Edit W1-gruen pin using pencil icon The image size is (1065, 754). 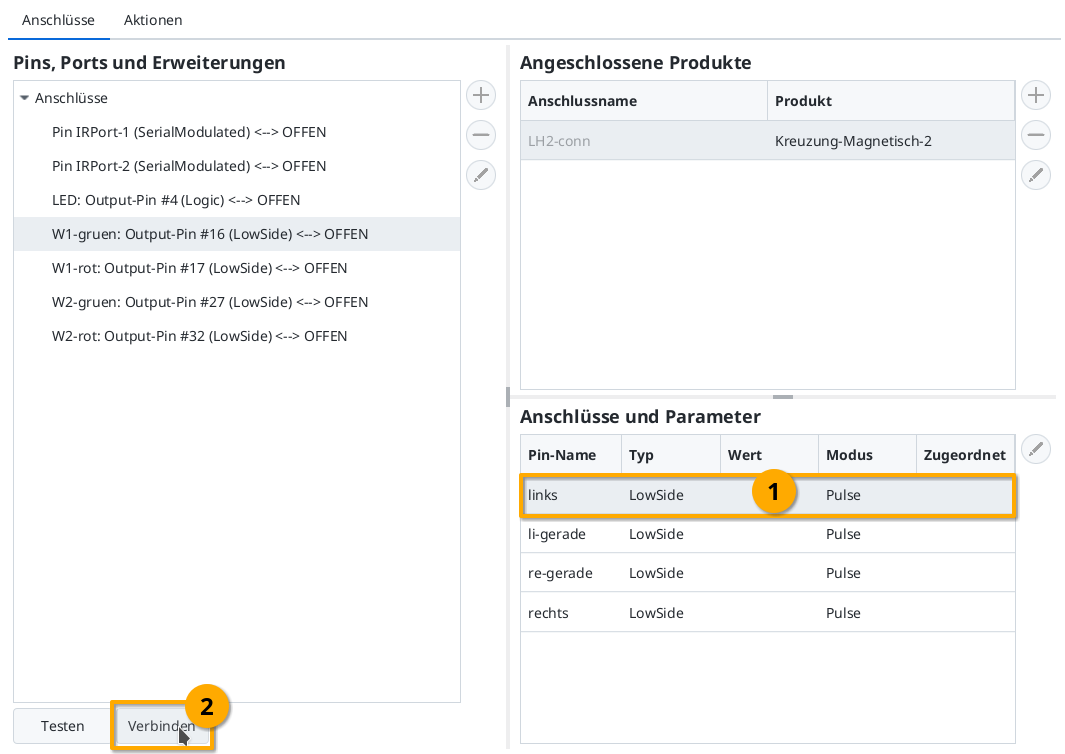tap(481, 175)
